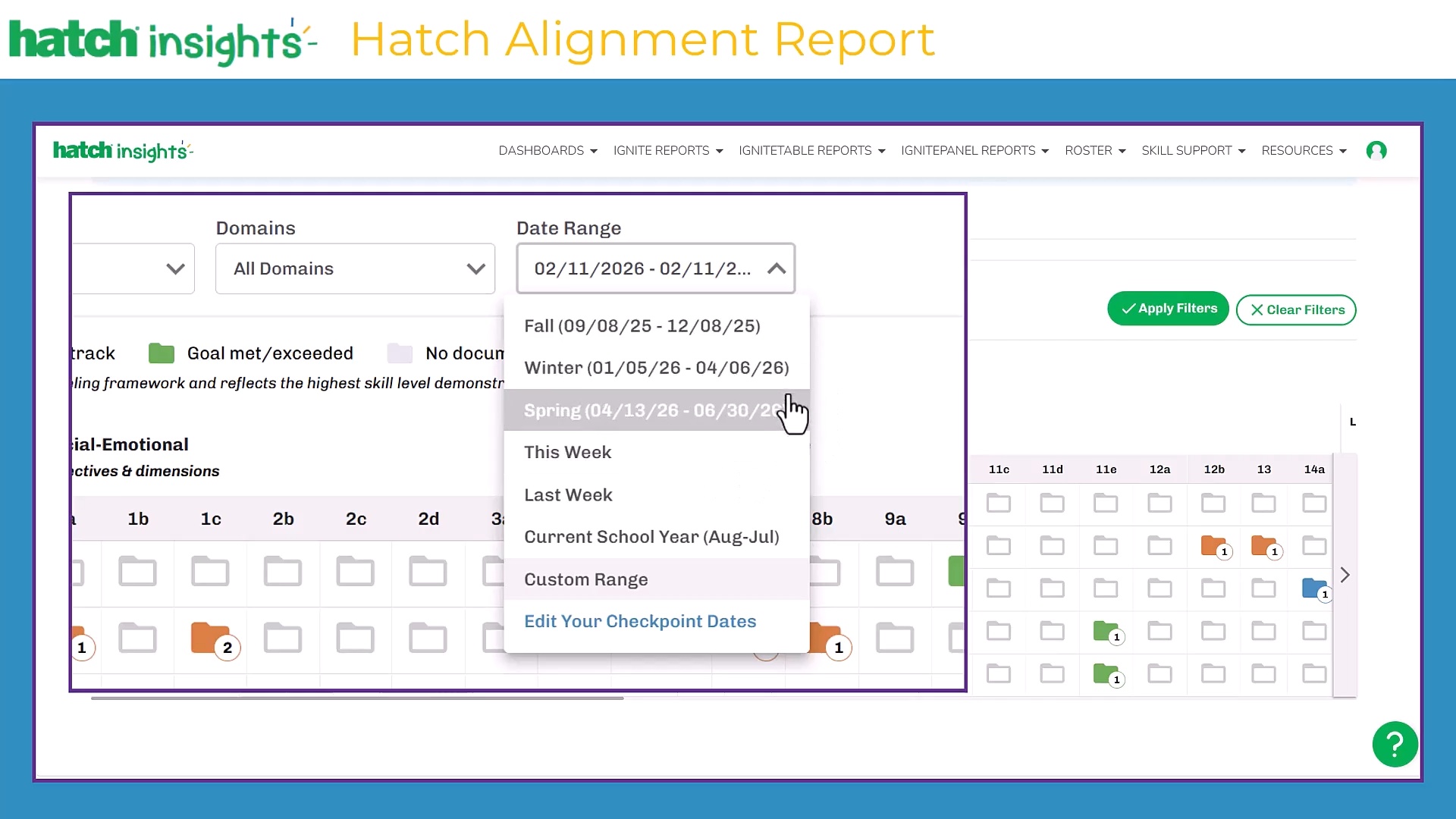Select Winter (01/05/26 - 04/06/26) date range

657,368
